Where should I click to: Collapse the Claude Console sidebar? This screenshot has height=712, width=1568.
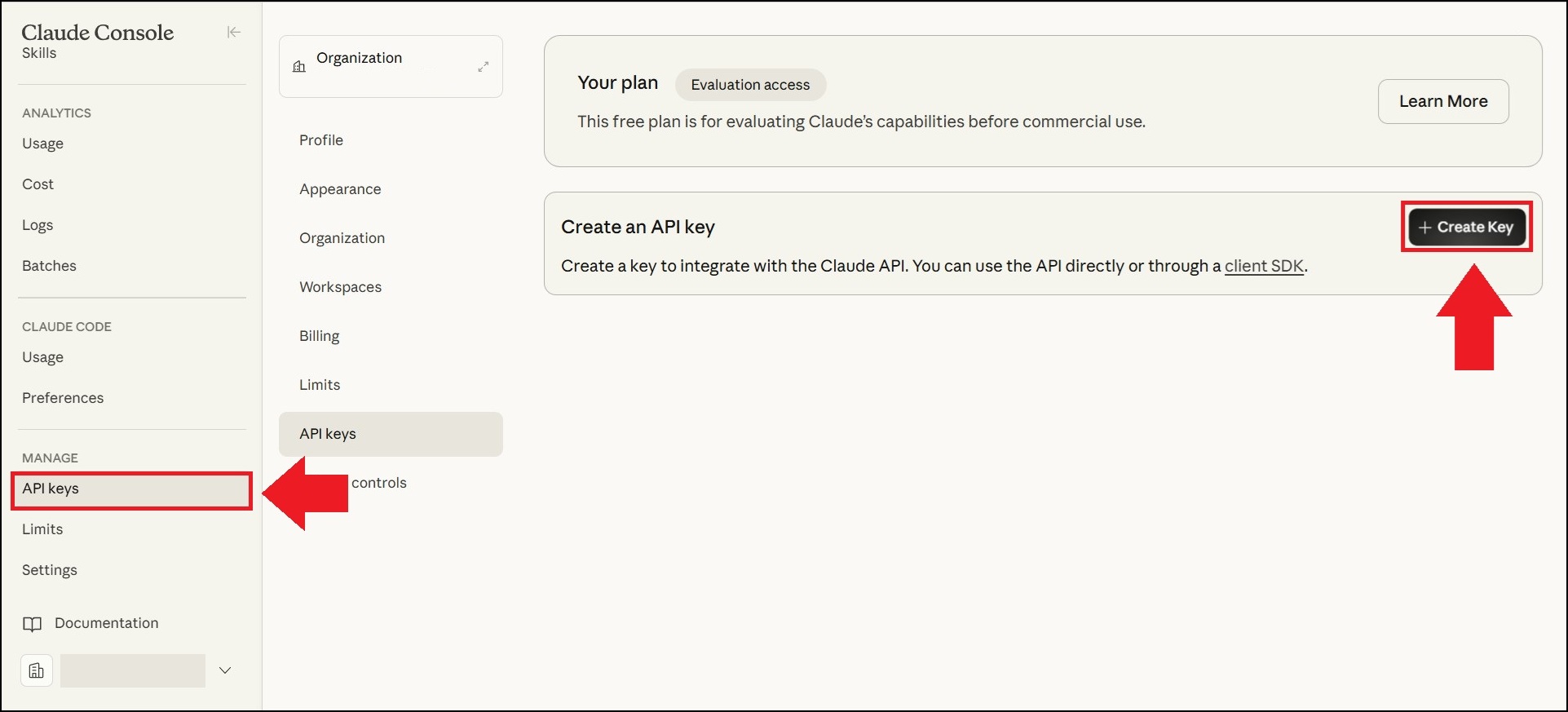coord(234,33)
